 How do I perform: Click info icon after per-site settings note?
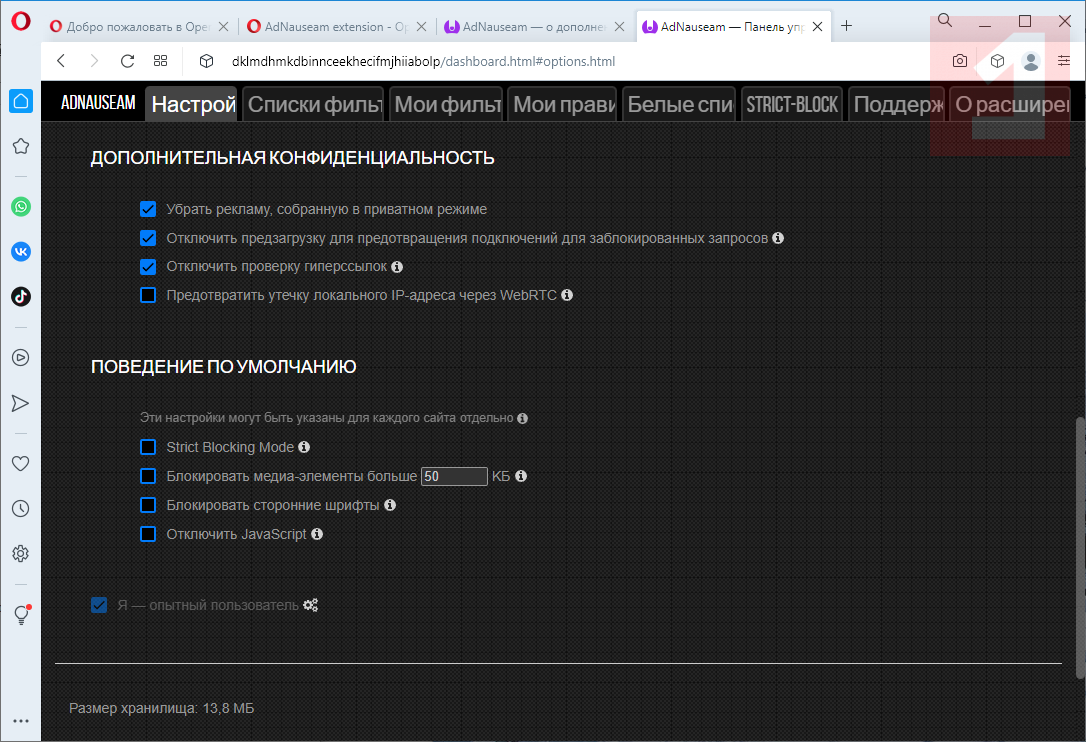[523, 418]
